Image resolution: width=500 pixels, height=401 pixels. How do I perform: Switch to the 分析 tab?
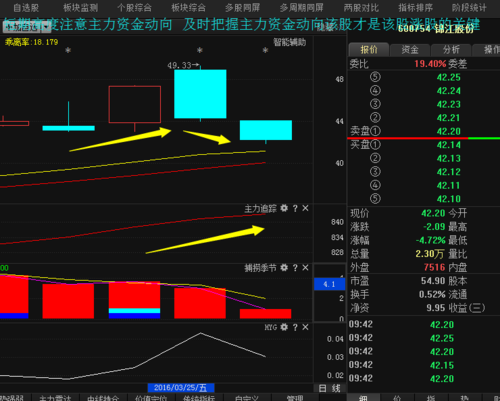pyautogui.click(x=451, y=50)
